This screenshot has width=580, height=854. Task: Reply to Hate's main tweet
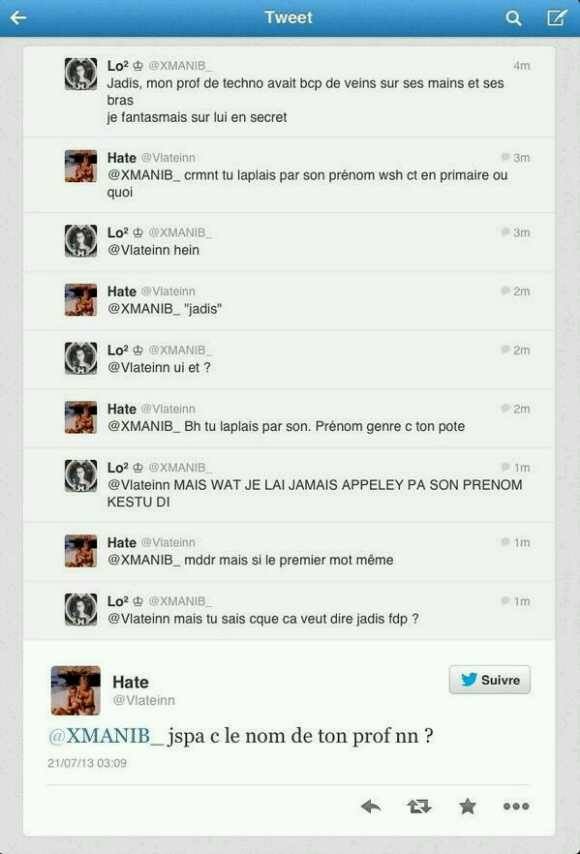(371, 806)
